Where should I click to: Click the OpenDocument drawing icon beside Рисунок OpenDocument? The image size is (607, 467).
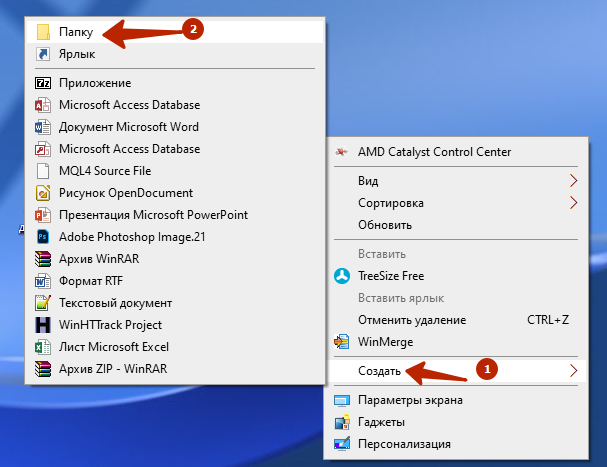pyautogui.click(x=43, y=193)
